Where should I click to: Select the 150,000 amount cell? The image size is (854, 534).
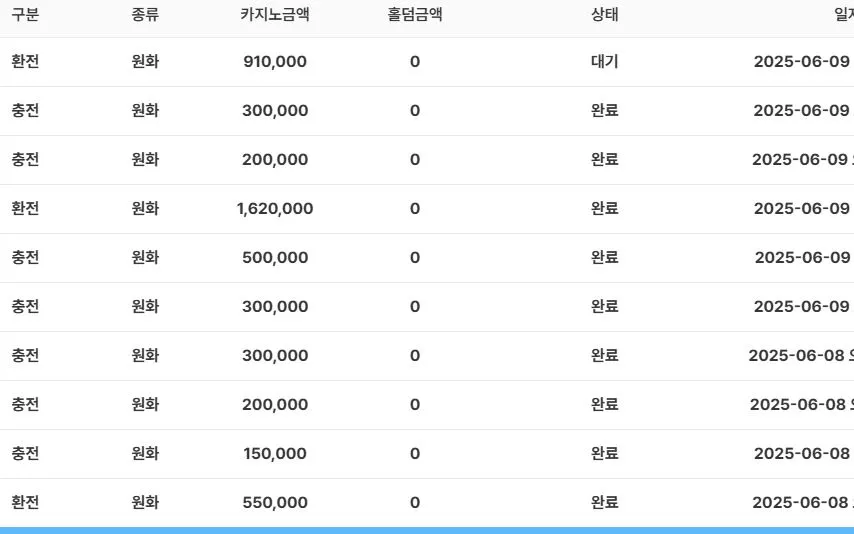click(275, 453)
